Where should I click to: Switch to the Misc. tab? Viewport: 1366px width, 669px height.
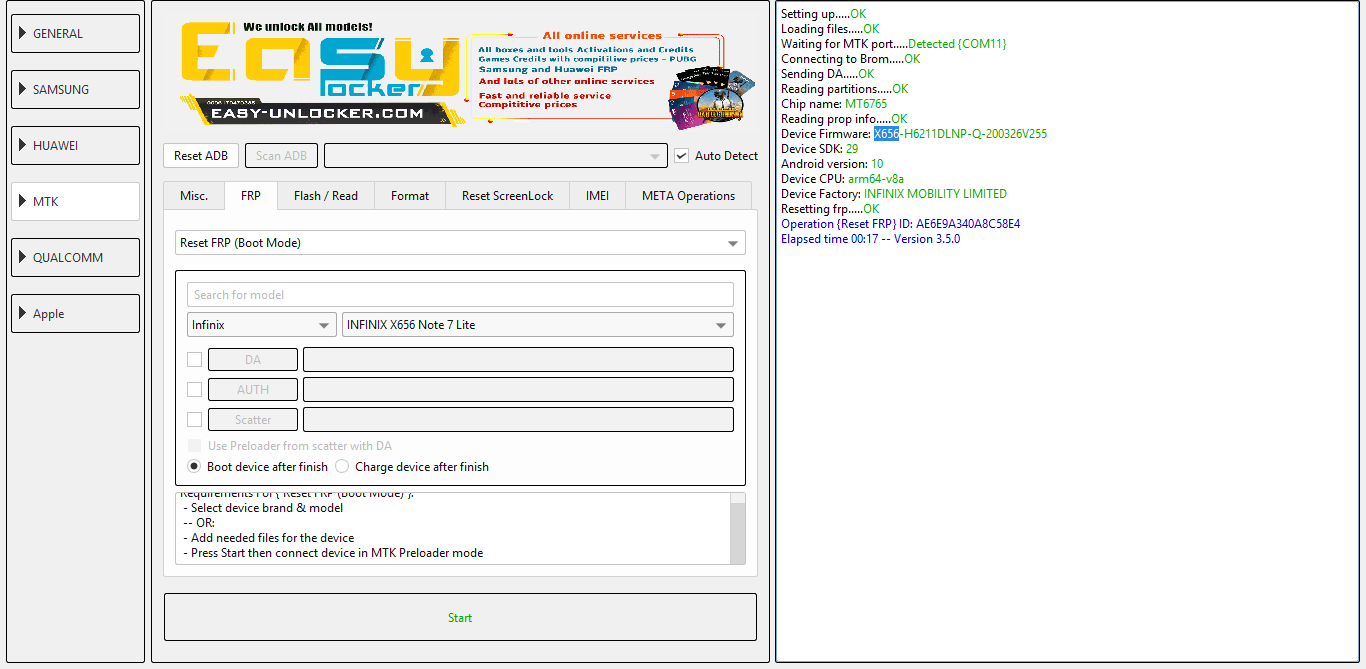[194, 196]
